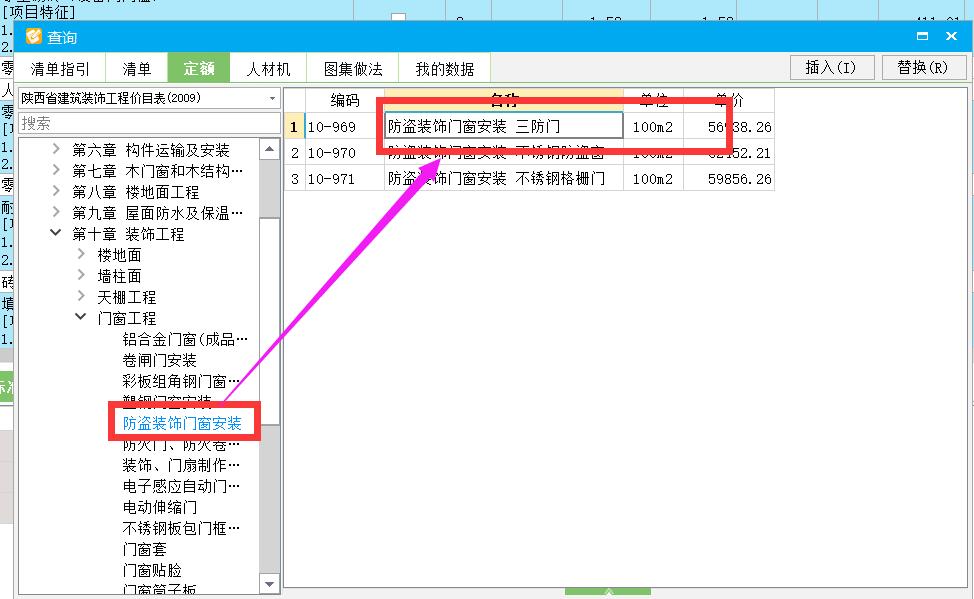Select 门窗贴脸 tree item

(x=152, y=570)
